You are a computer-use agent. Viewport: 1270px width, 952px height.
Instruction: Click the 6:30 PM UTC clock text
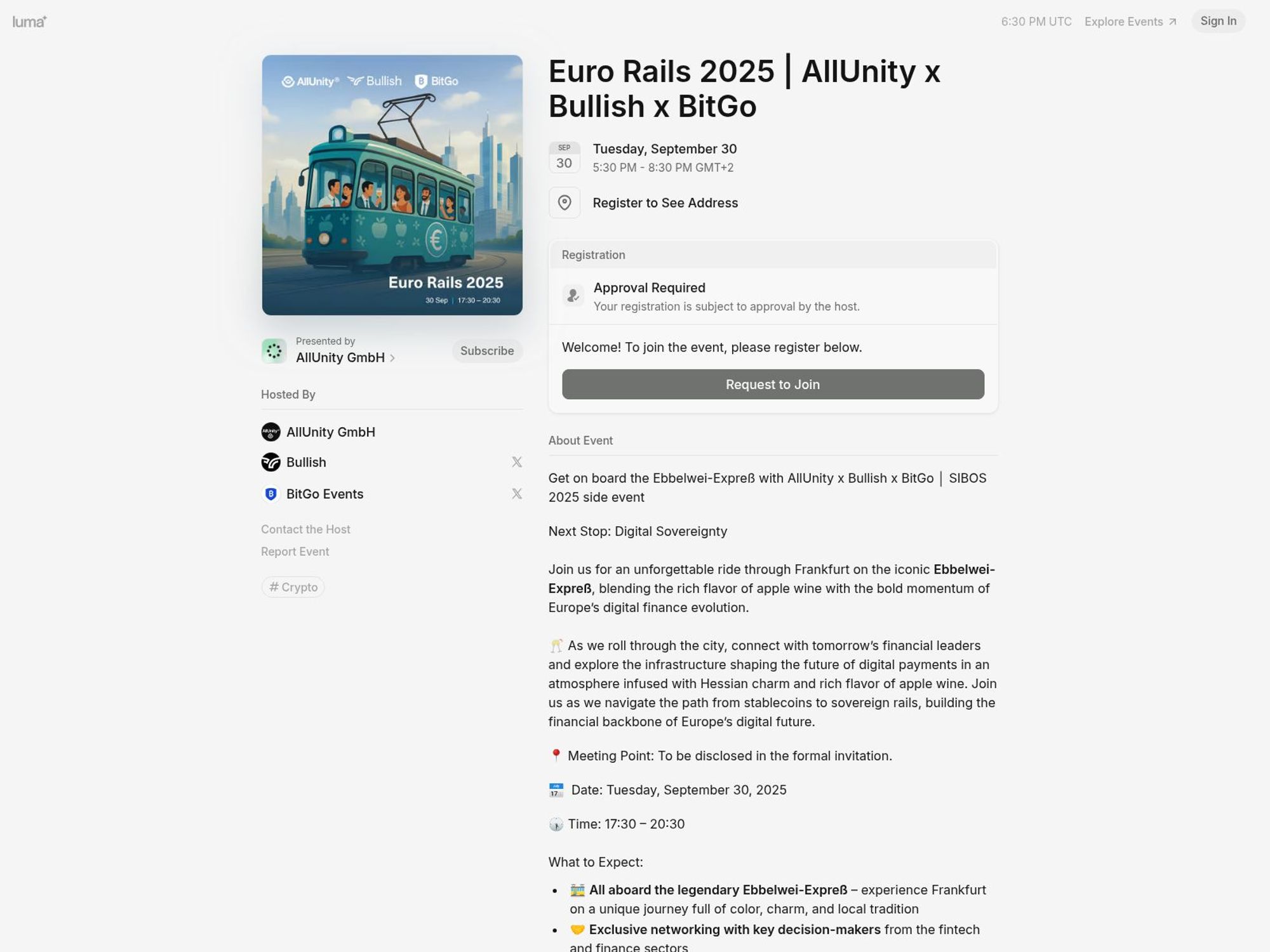click(1036, 22)
